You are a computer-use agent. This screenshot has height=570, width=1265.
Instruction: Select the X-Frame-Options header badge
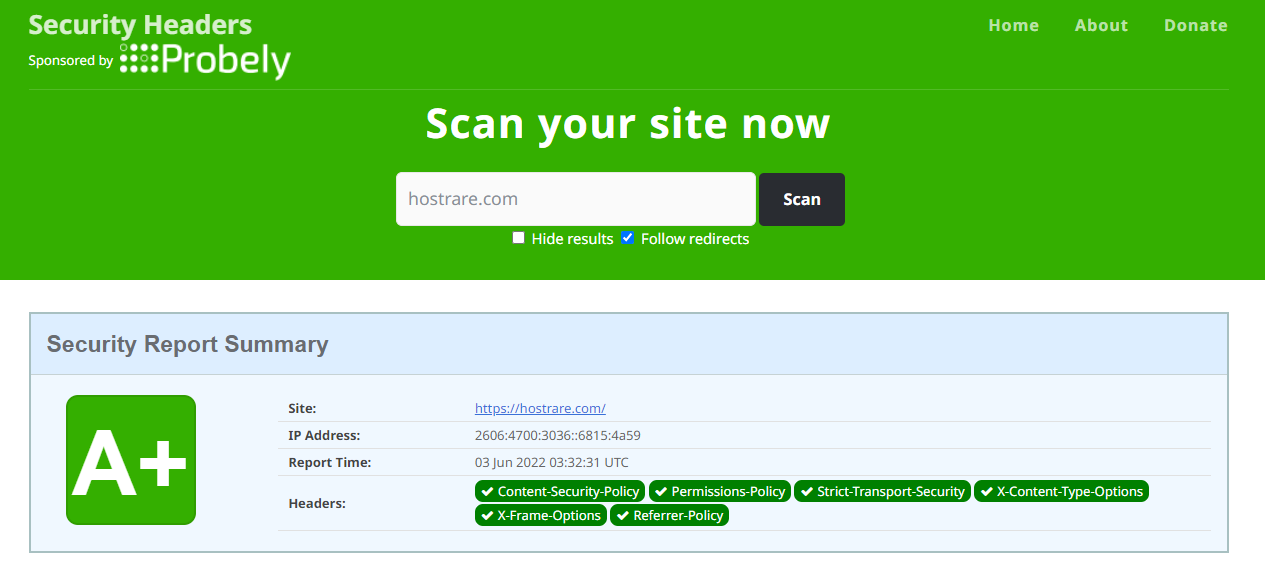point(541,515)
